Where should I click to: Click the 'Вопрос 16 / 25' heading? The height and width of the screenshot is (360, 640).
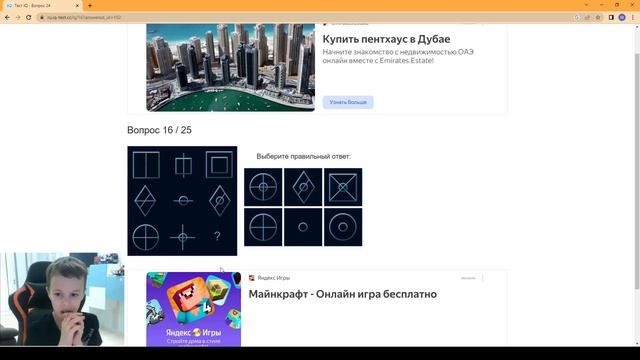[159, 130]
